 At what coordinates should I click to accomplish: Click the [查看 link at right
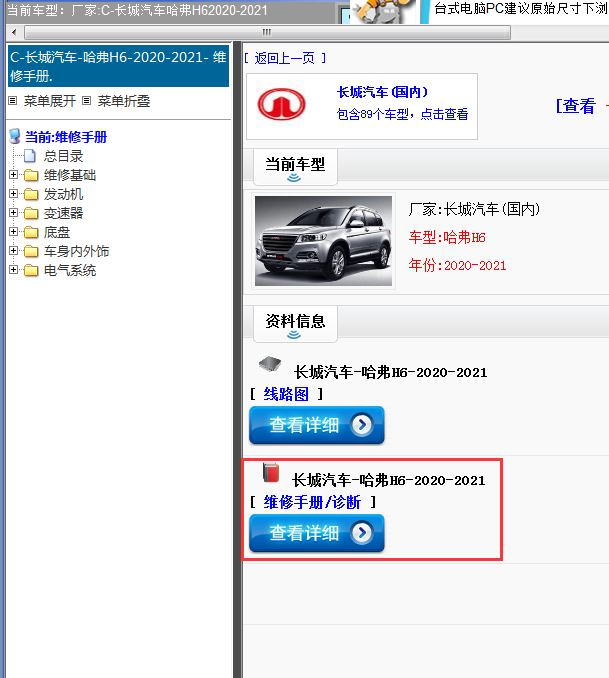tap(576, 106)
